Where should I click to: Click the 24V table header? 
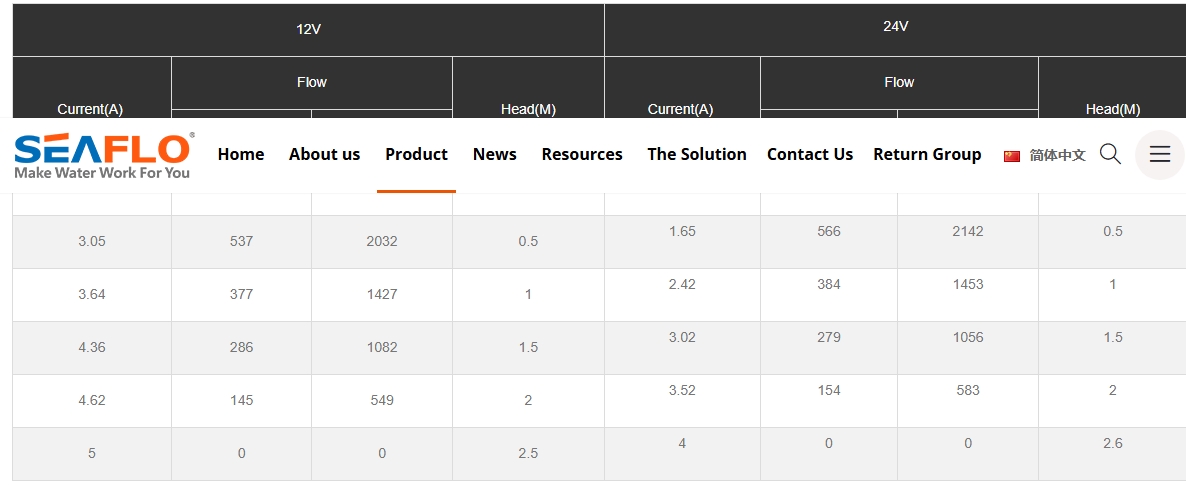pos(896,26)
